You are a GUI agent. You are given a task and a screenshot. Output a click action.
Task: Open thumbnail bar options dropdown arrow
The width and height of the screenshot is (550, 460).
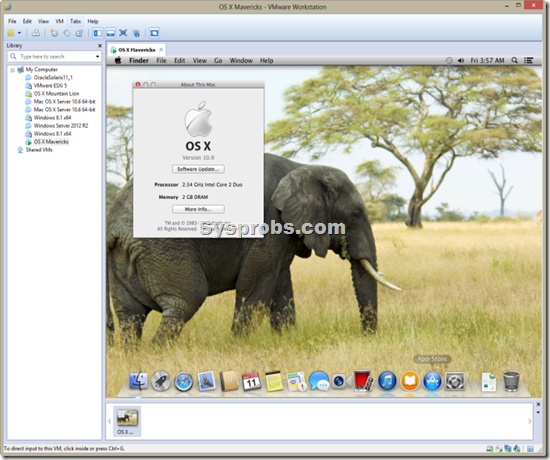tap(538, 412)
